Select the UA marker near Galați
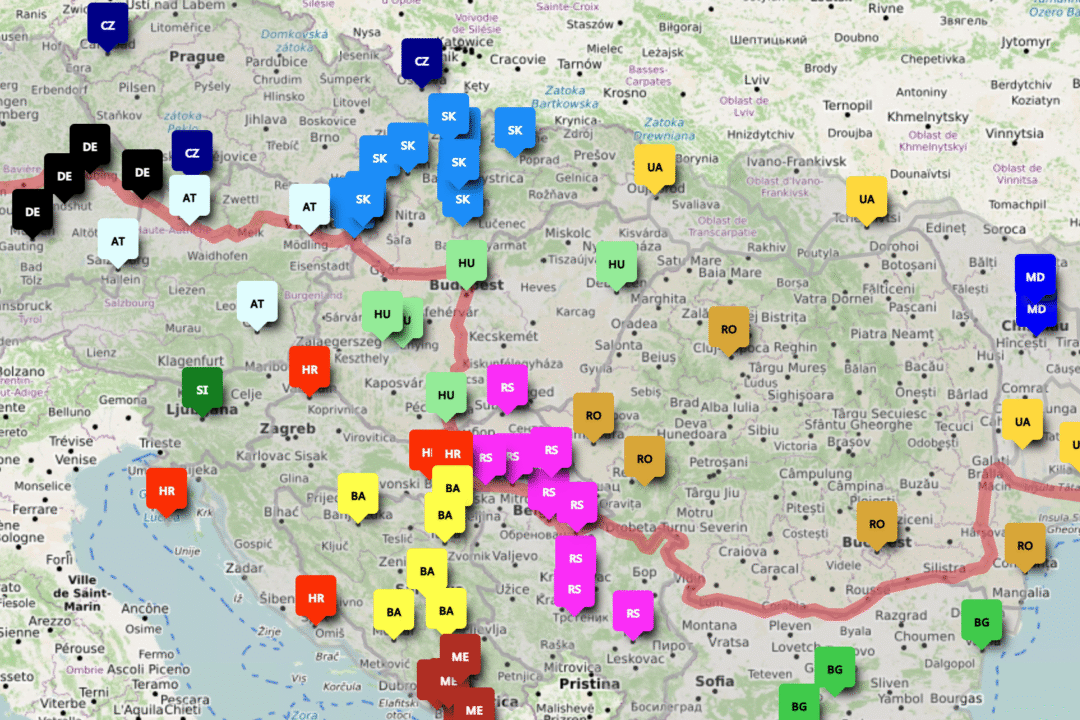The width and height of the screenshot is (1080, 720). [1022, 421]
